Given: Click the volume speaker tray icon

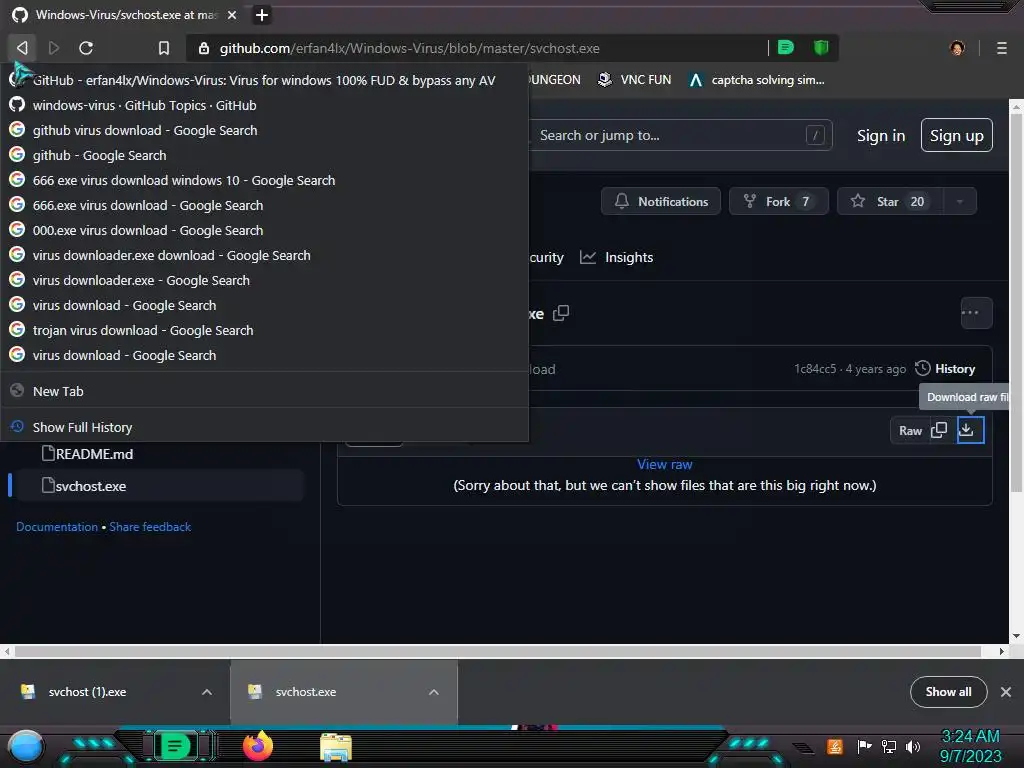Looking at the screenshot, I should pyautogui.click(x=913, y=746).
